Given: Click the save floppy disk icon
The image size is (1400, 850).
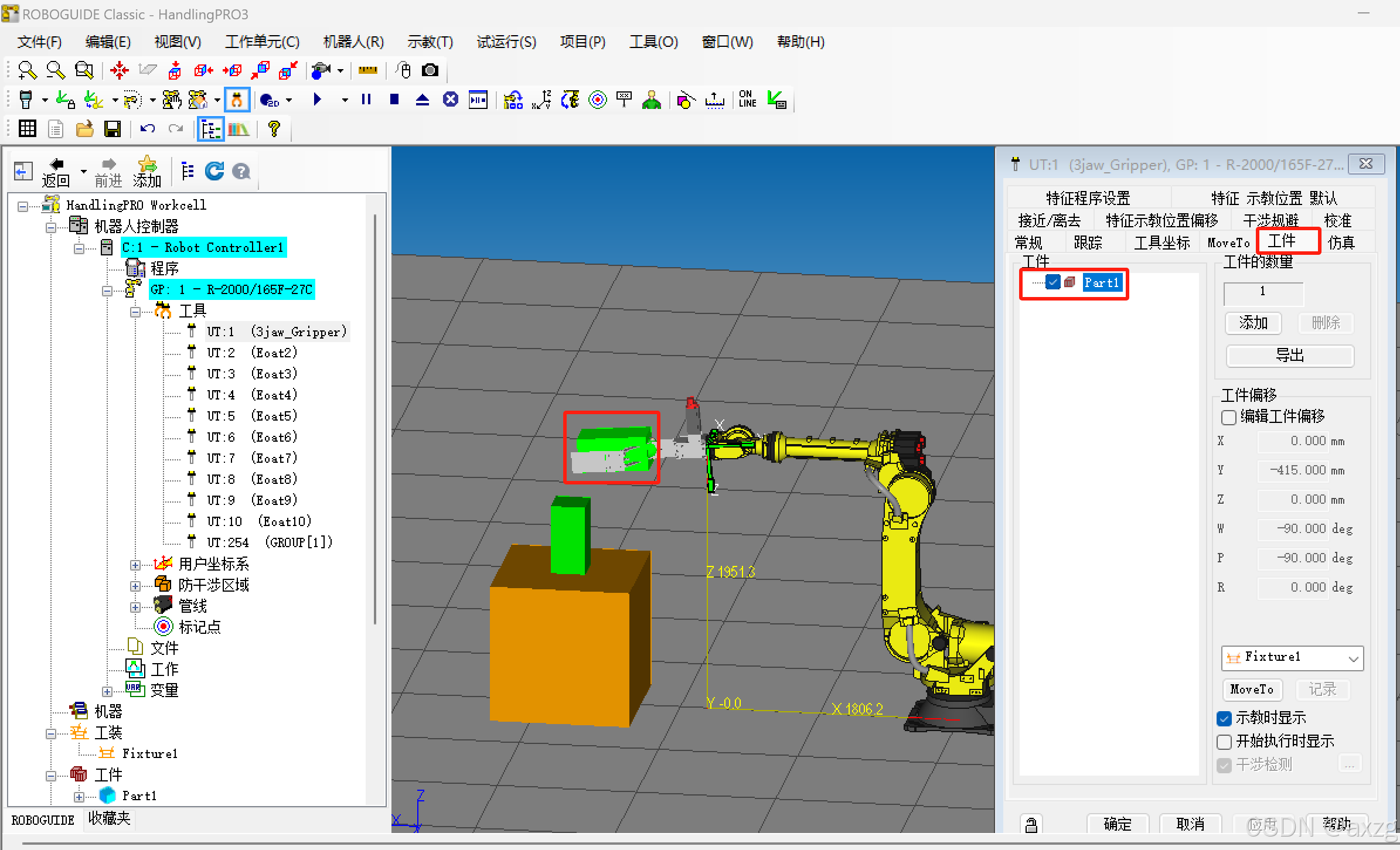Looking at the screenshot, I should point(112,129).
